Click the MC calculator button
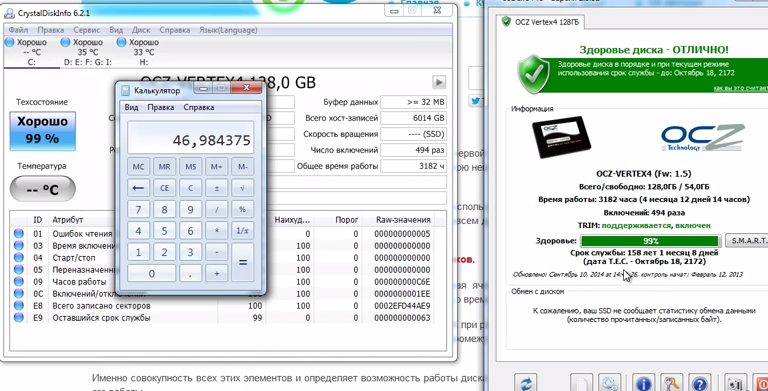Image resolution: width=768 pixels, height=391 pixels. pyautogui.click(x=138, y=167)
